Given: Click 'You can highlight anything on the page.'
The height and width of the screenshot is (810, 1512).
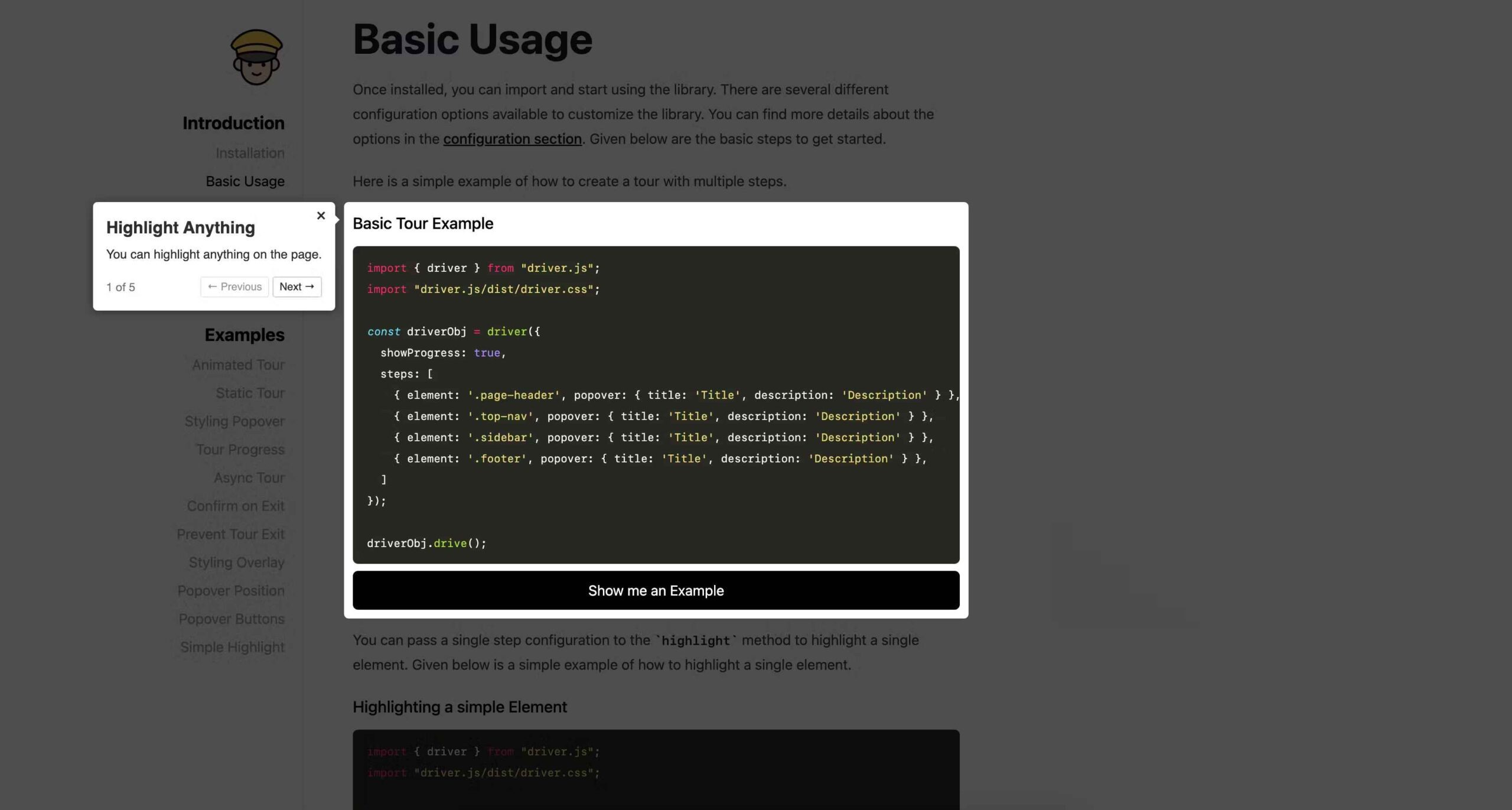Looking at the screenshot, I should pyautogui.click(x=214, y=255).
